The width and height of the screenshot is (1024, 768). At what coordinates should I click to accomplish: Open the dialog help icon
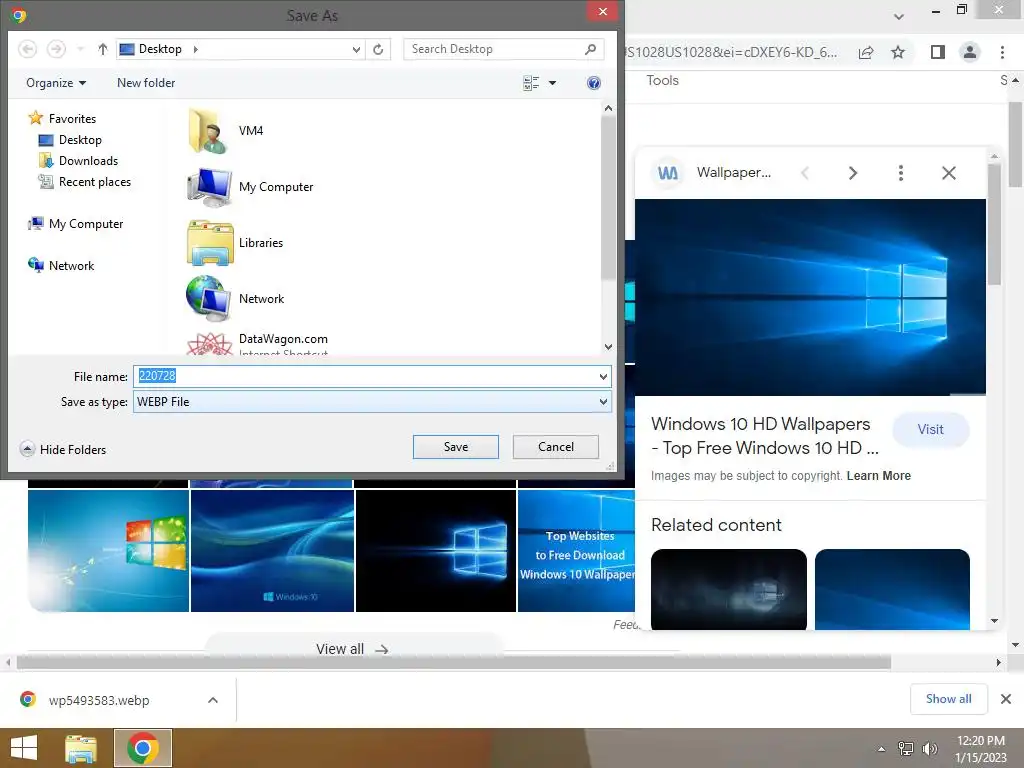[594, 83]
